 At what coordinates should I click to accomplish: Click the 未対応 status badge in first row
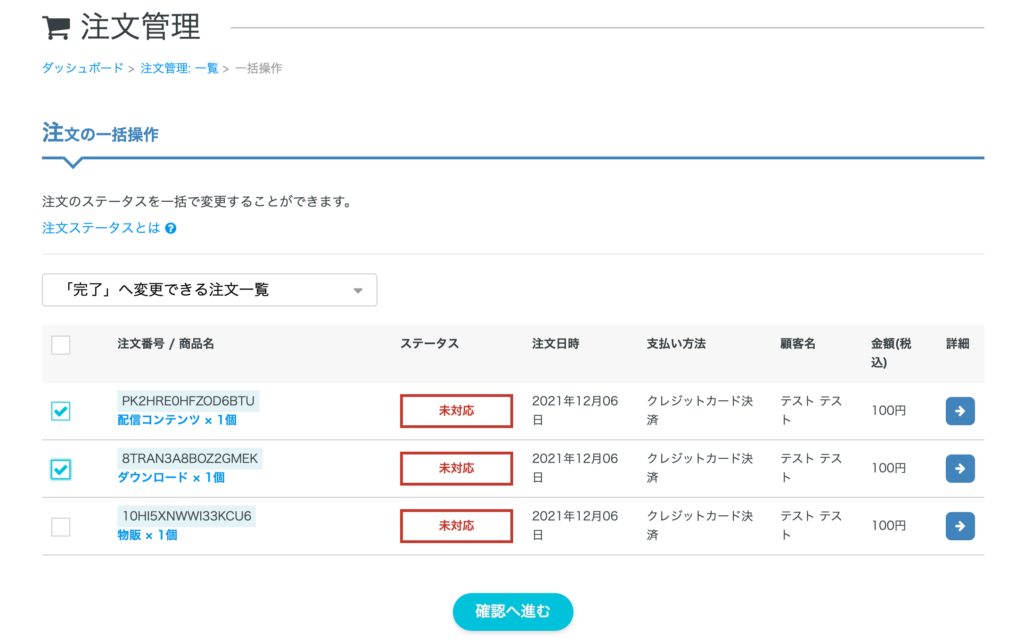tap(456, 411)
